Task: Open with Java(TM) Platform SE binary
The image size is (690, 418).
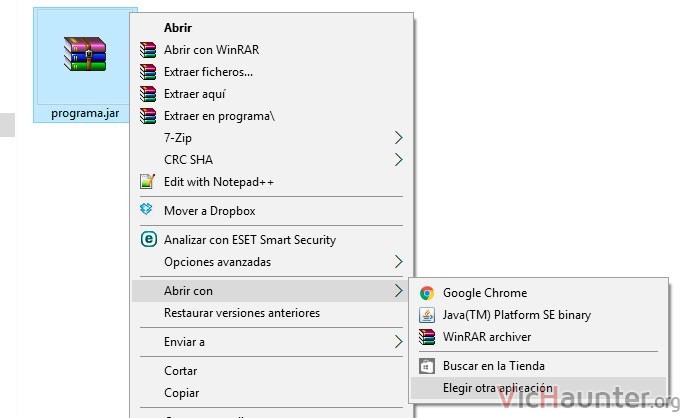Action: 538,315
